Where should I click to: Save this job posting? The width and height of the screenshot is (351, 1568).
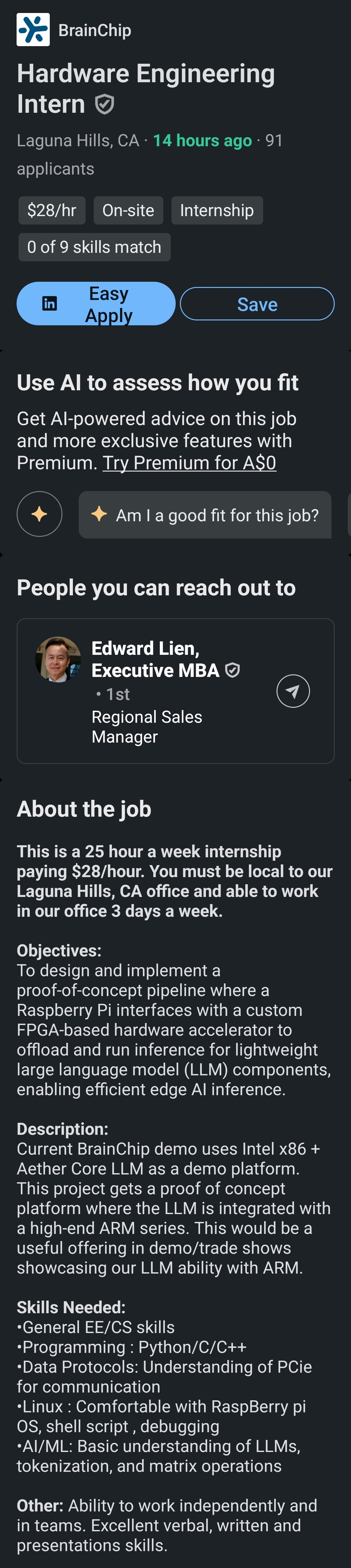click(257, 305)
